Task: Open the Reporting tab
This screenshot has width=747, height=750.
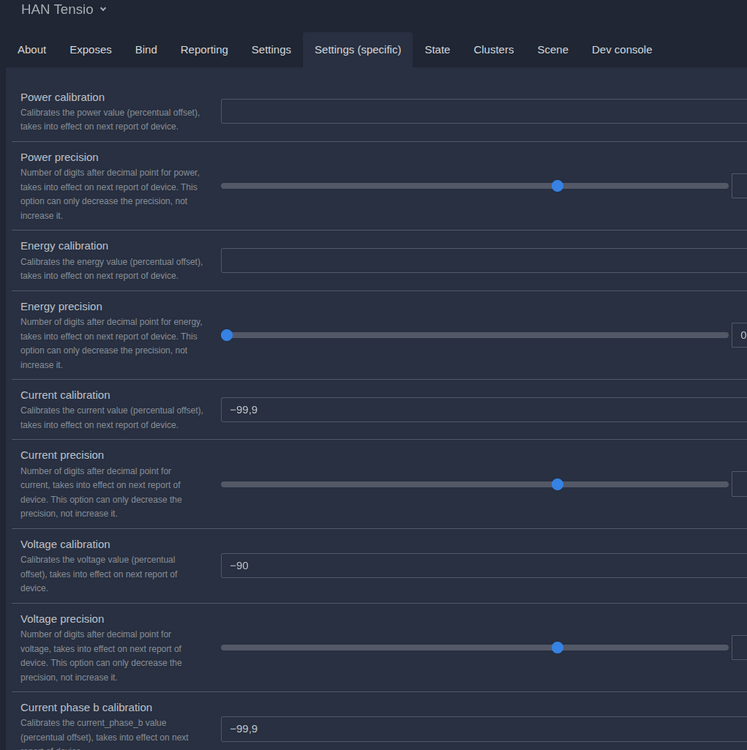Action: (x=204, y=50)
